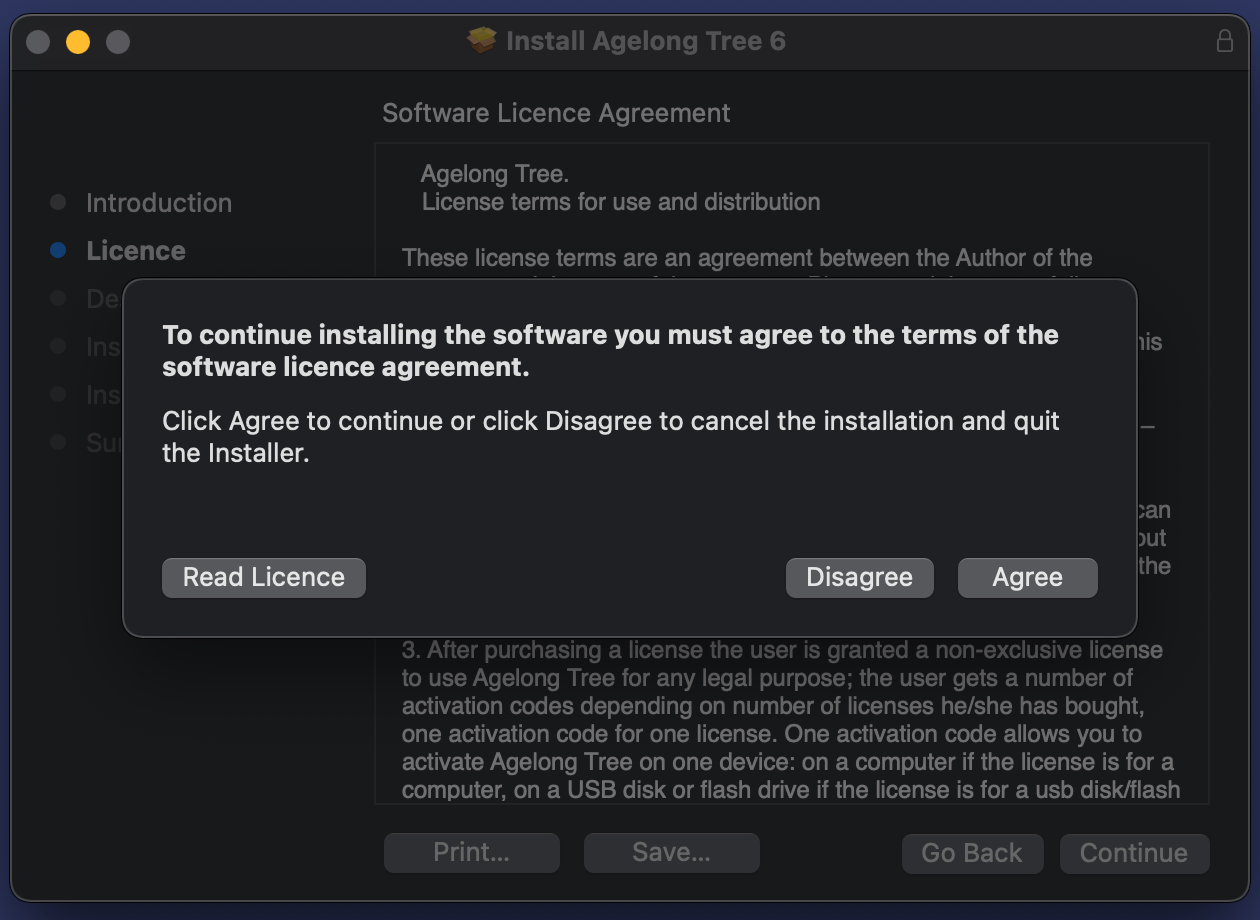The height and width of the screenshot is (920, 1260).
Task: Minimize the window with yellow button
Action: coord(78,42)
